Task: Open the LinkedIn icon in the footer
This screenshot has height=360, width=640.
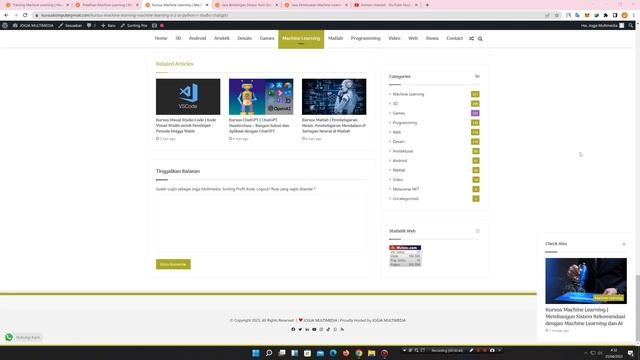Action: pos(307,329)
